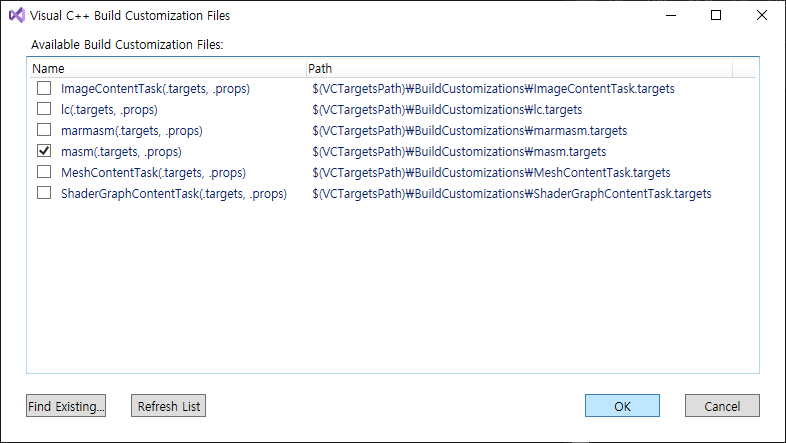
Task: Refresh the build customization list
Action: click(168, 406)
